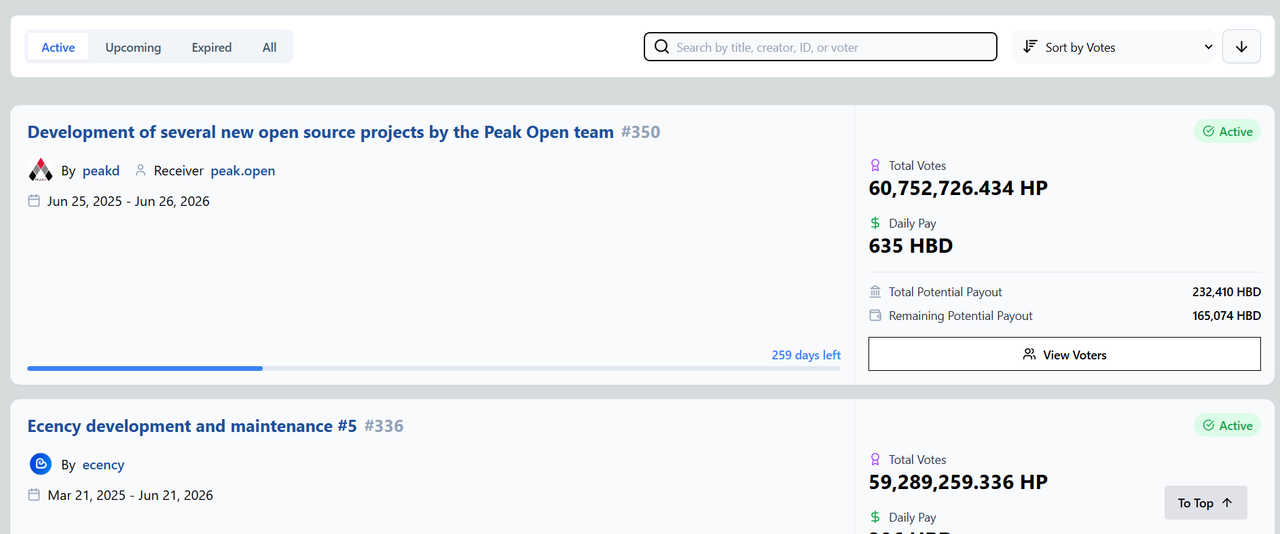Screen dimensions: 1280x534
Task: Toggle sort direction arrow button
Action: (x=1241, y=47)
